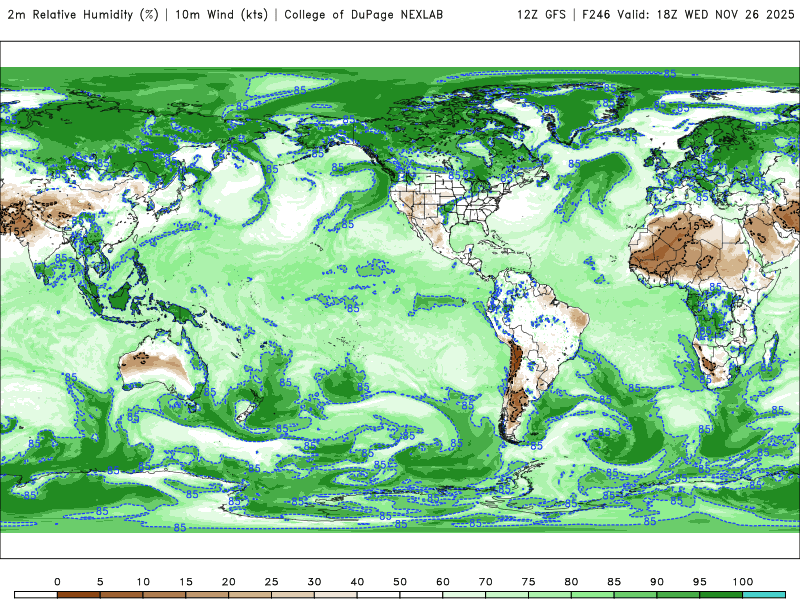
Task: Click the legend label '10'
Action: pos(143,582)
